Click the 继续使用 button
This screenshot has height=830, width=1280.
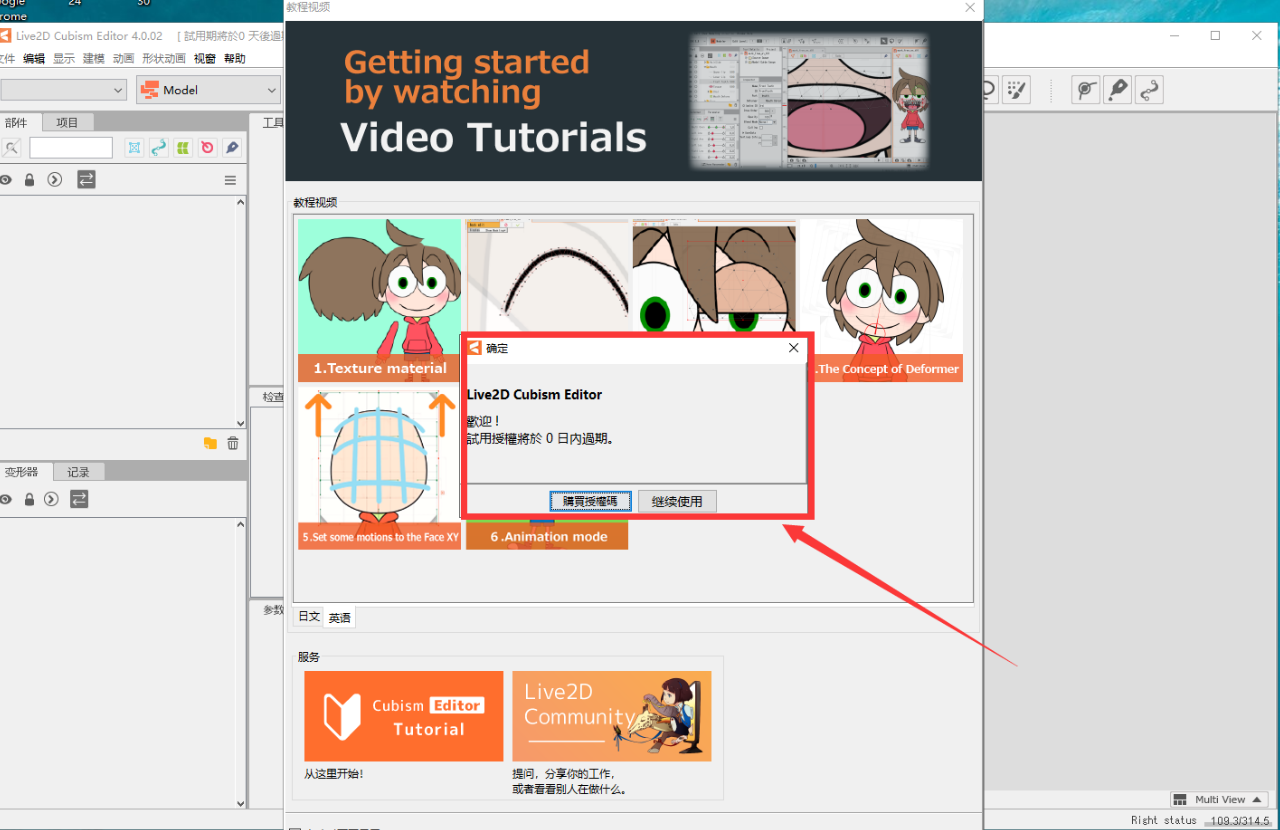click(677, 501)
